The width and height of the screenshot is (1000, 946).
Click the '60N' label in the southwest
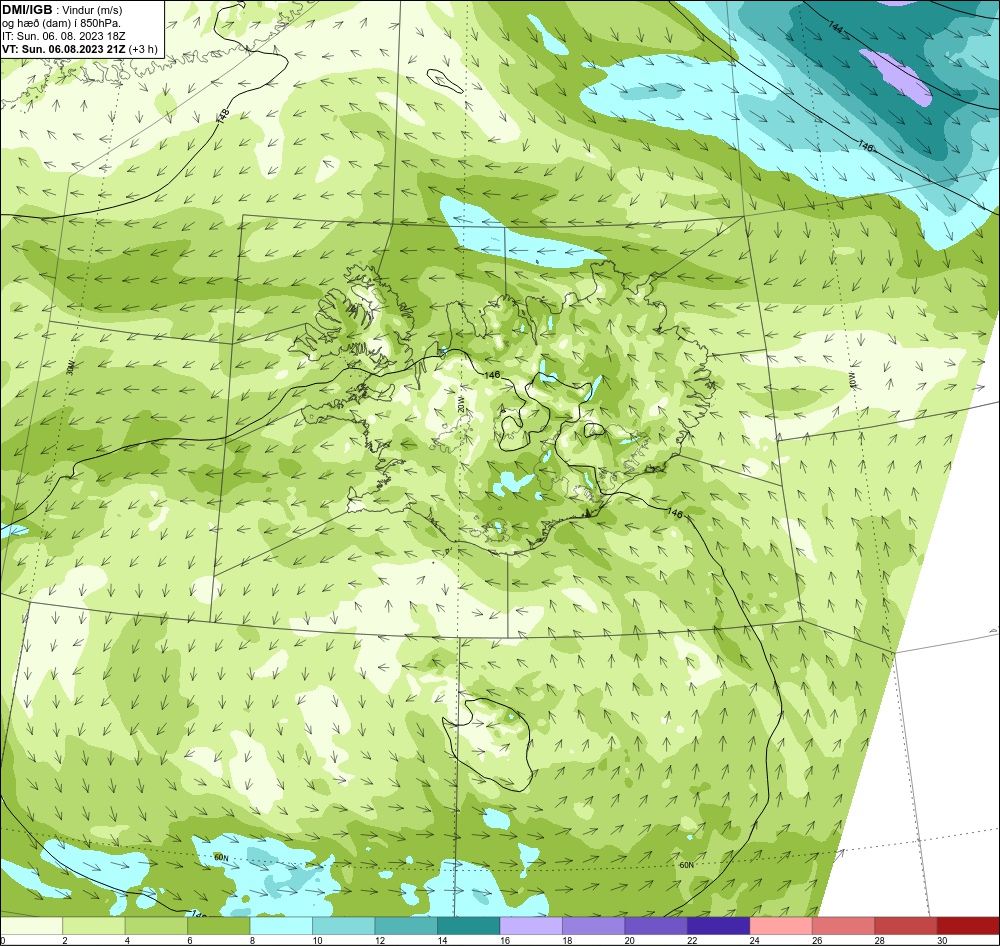[x=221, y=857]
